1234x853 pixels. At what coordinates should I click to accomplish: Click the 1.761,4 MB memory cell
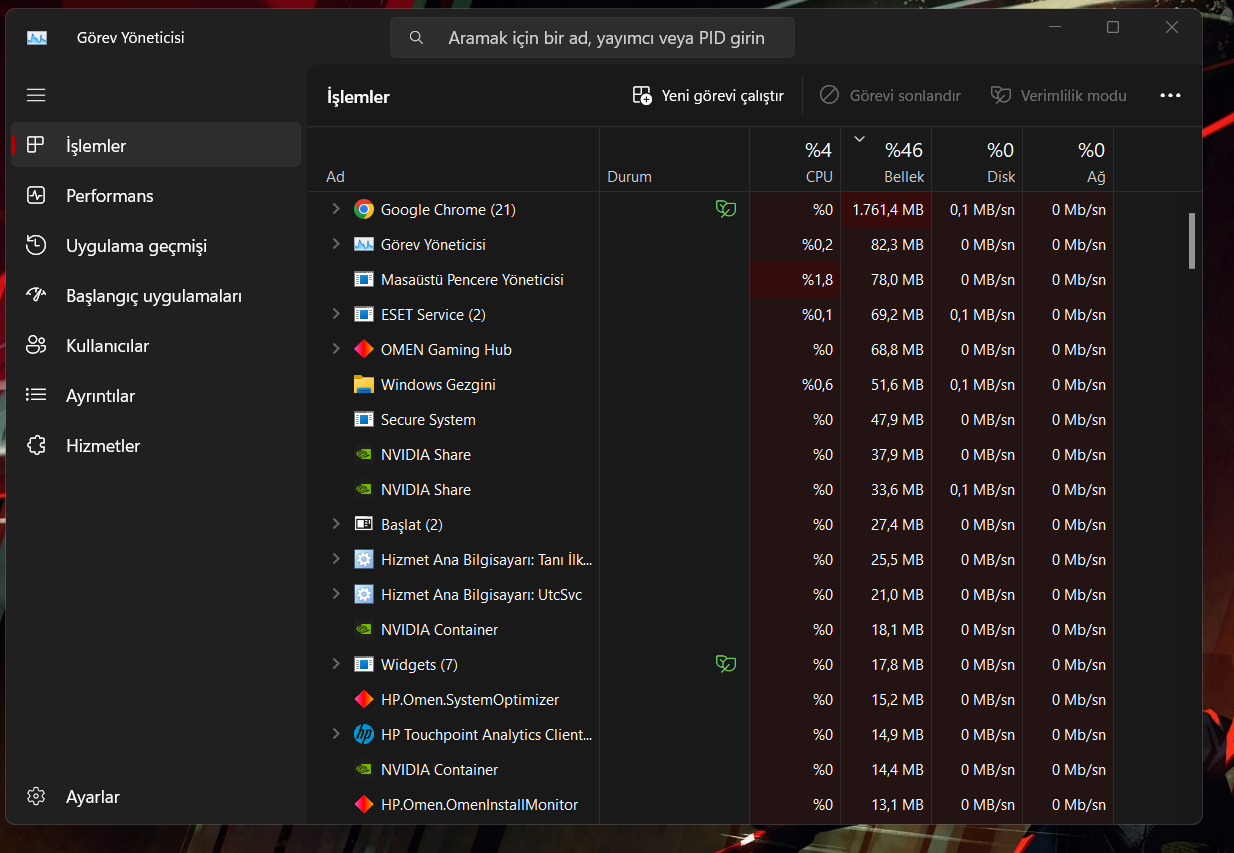point(886,210)
